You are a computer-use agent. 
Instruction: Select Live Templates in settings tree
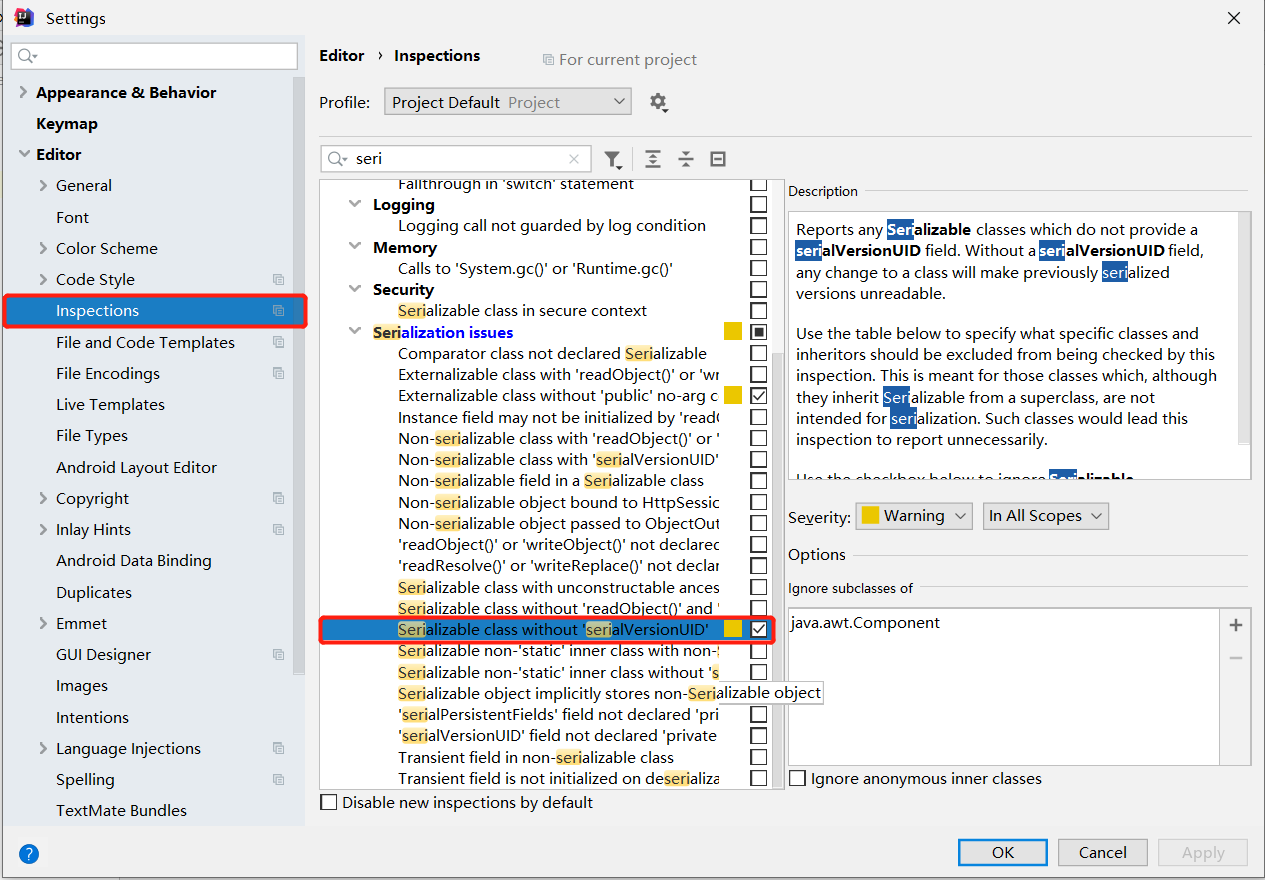(x=110, y=404)
